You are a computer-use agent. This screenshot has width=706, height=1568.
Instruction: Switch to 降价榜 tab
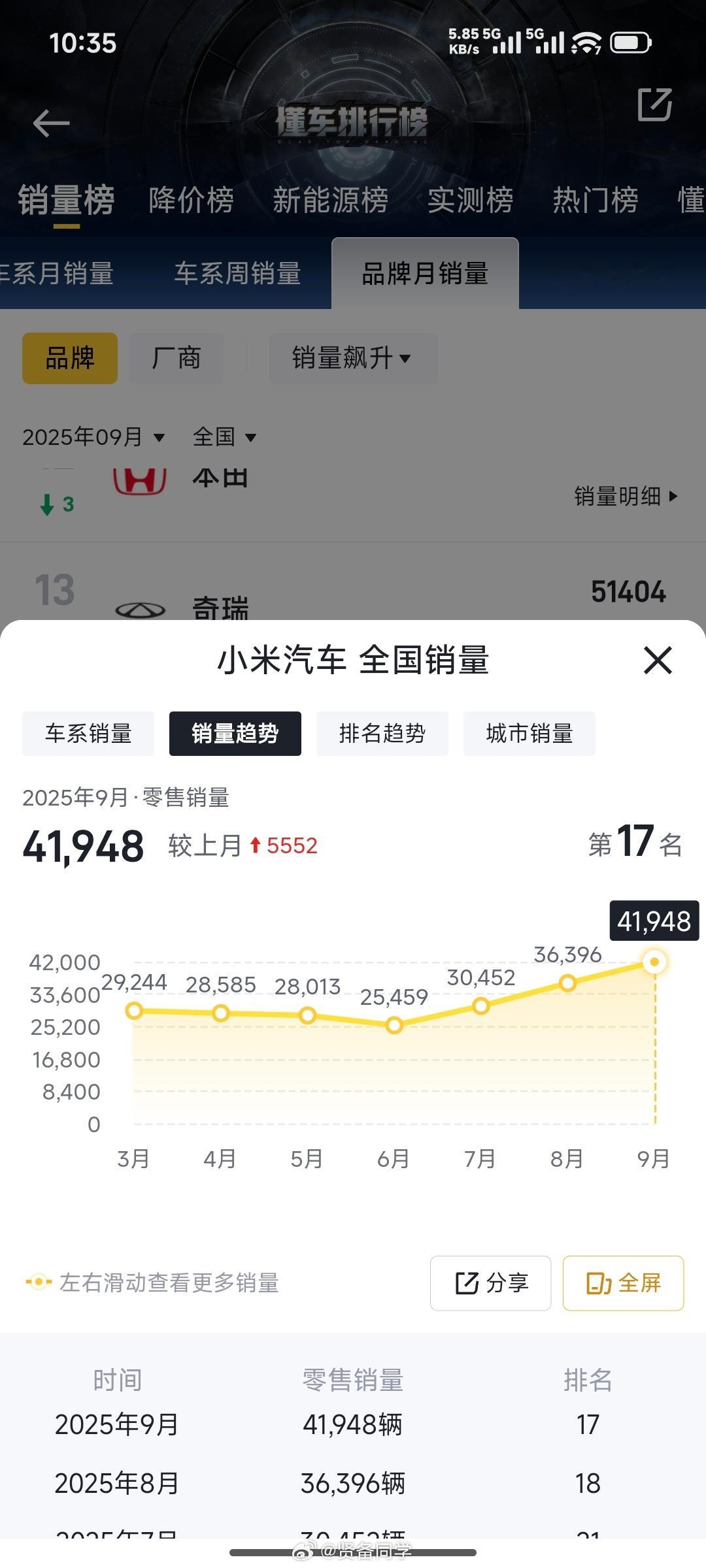[x=191, y=200]
